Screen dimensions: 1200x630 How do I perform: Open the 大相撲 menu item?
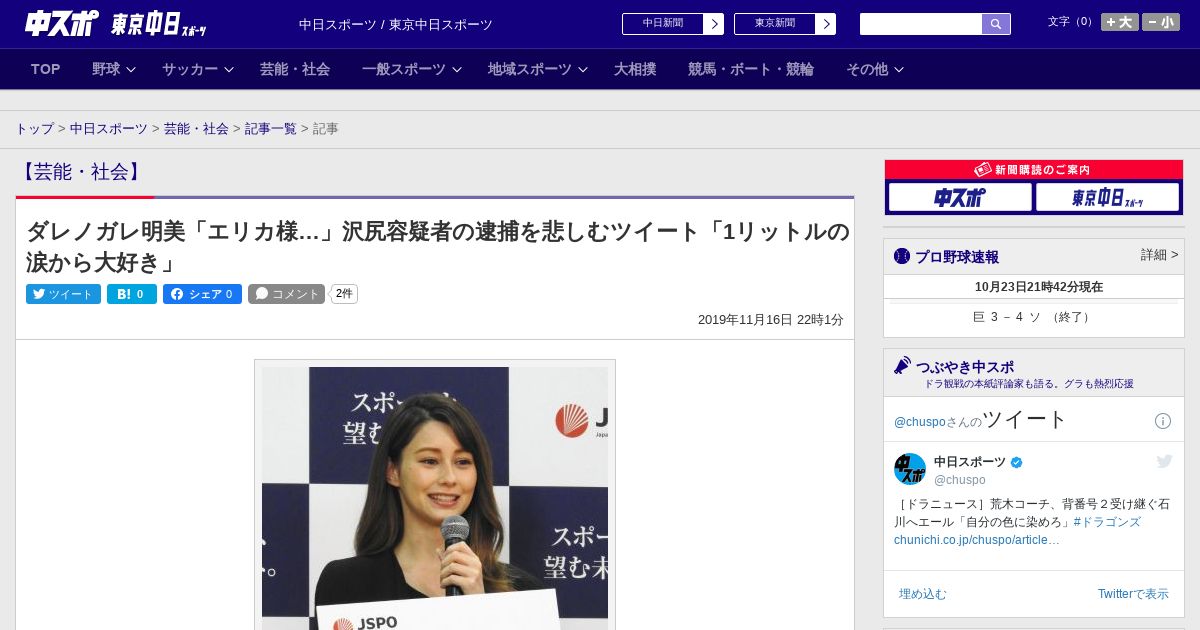(635, 69)
